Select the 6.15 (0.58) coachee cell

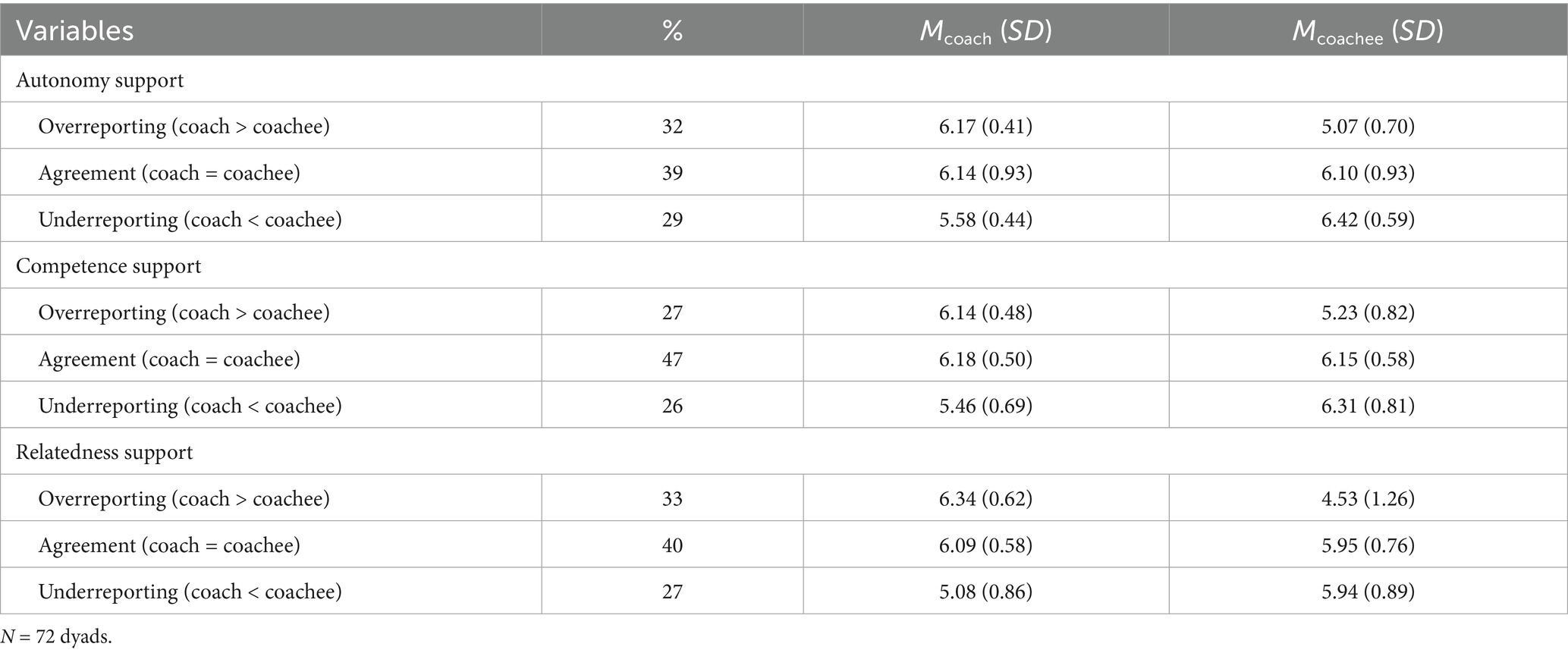(1368, 359)
